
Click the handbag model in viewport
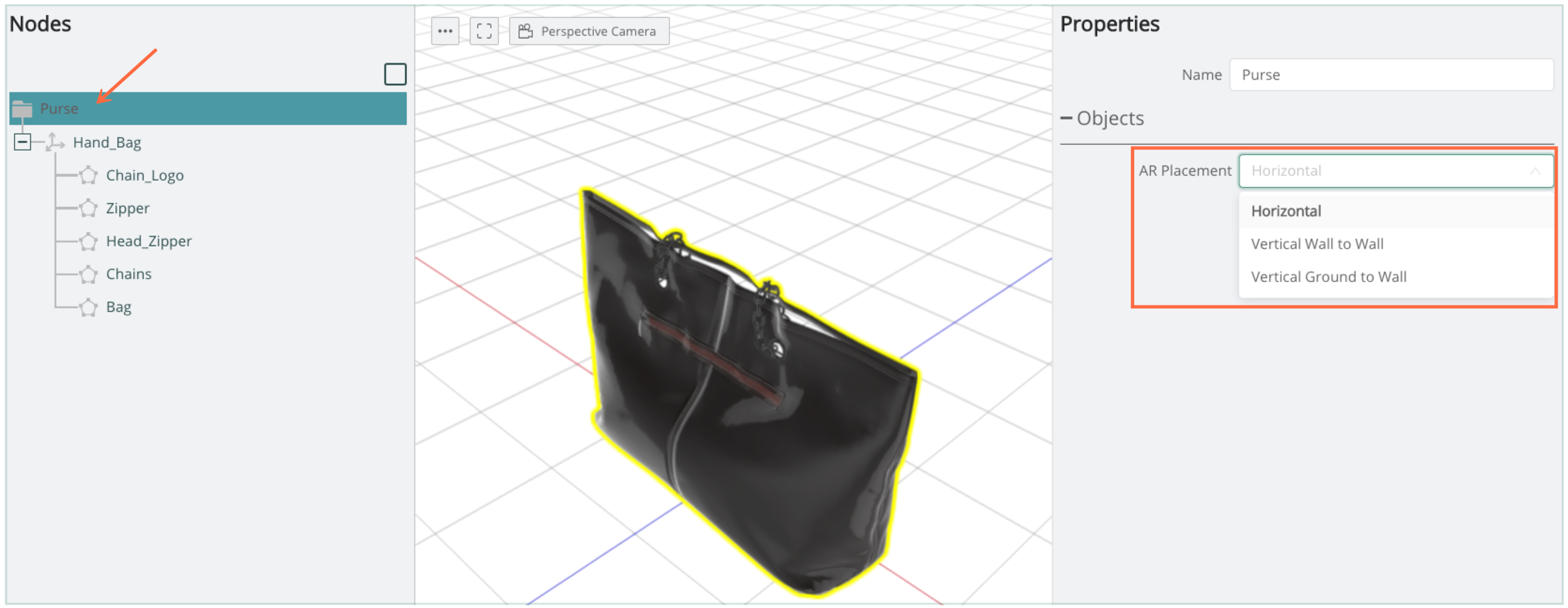click(749, 409)
